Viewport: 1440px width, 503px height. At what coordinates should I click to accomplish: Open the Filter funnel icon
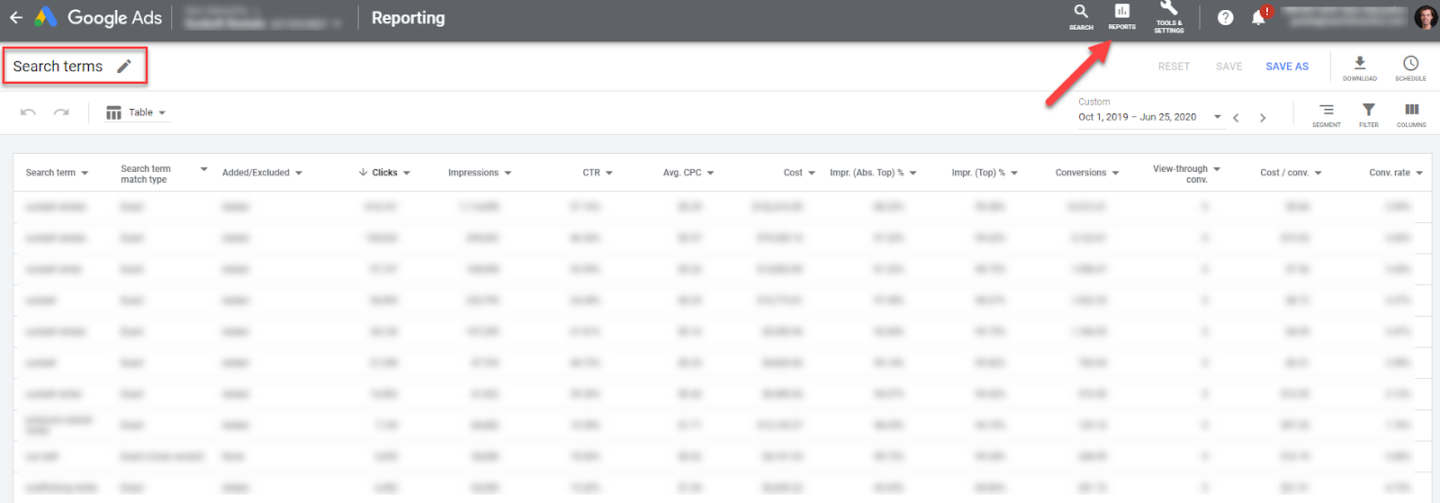click(x=1368, y=113)
